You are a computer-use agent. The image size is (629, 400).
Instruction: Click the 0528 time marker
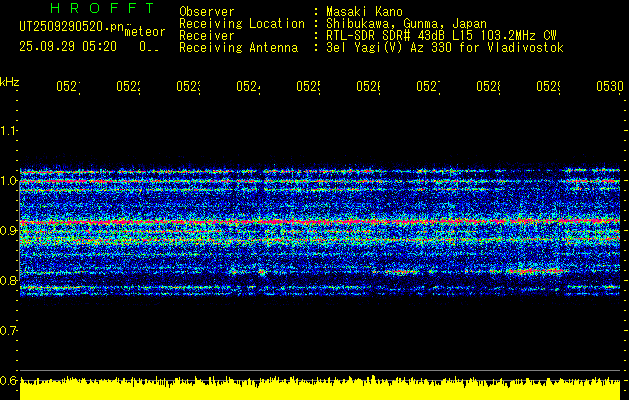(489, 86)
